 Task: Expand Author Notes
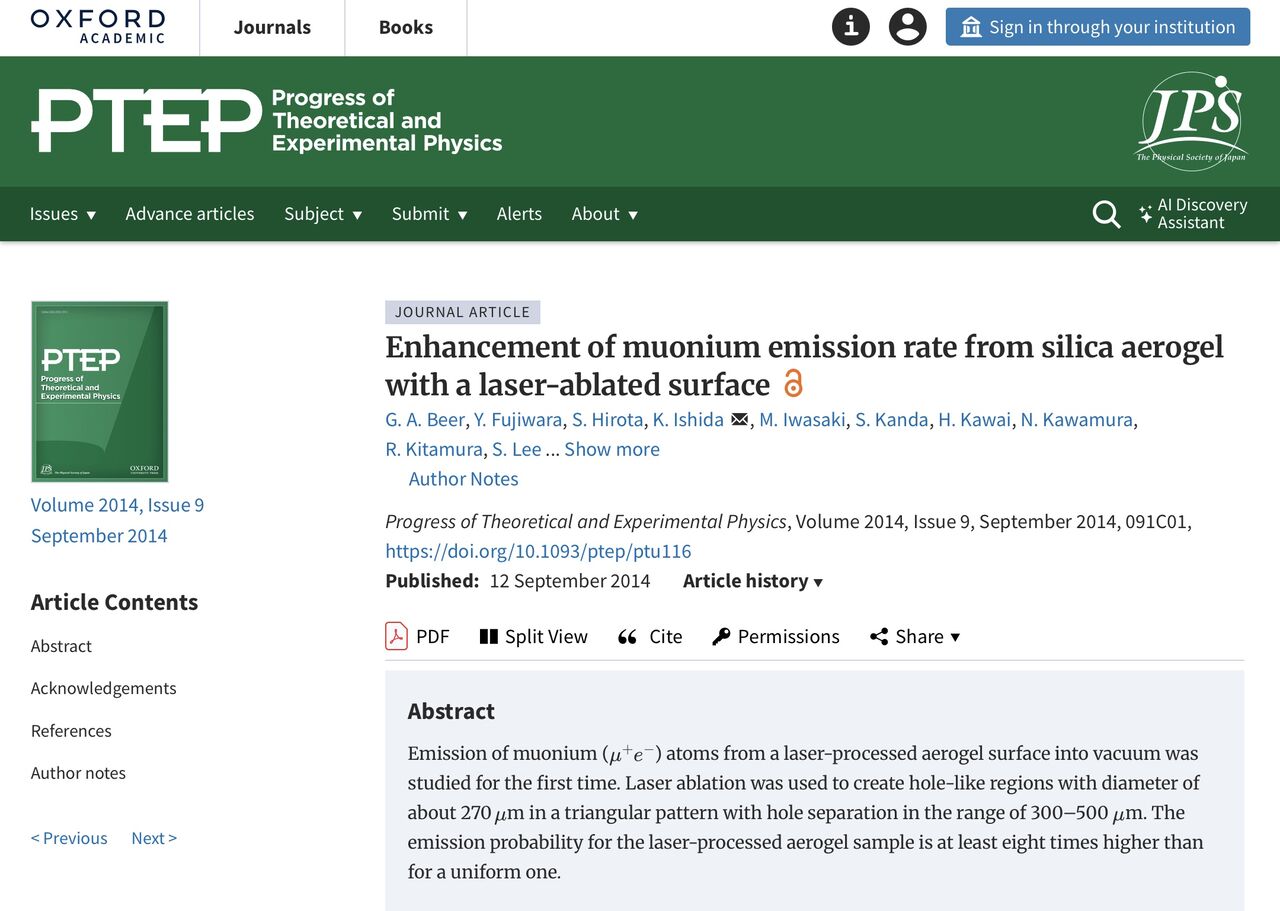pos(464,479)
